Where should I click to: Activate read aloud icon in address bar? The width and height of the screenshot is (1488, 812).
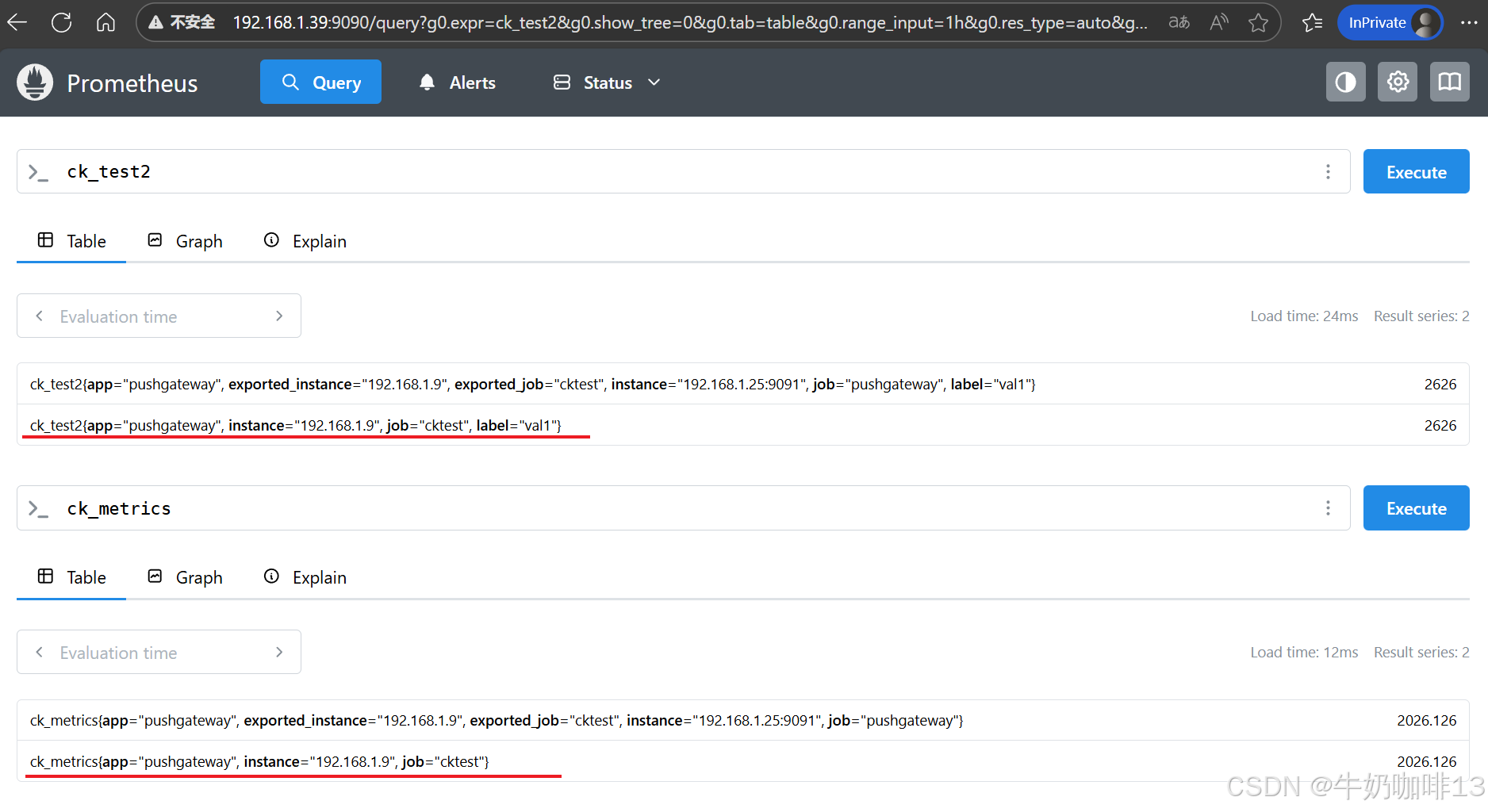coord(1219,22)
